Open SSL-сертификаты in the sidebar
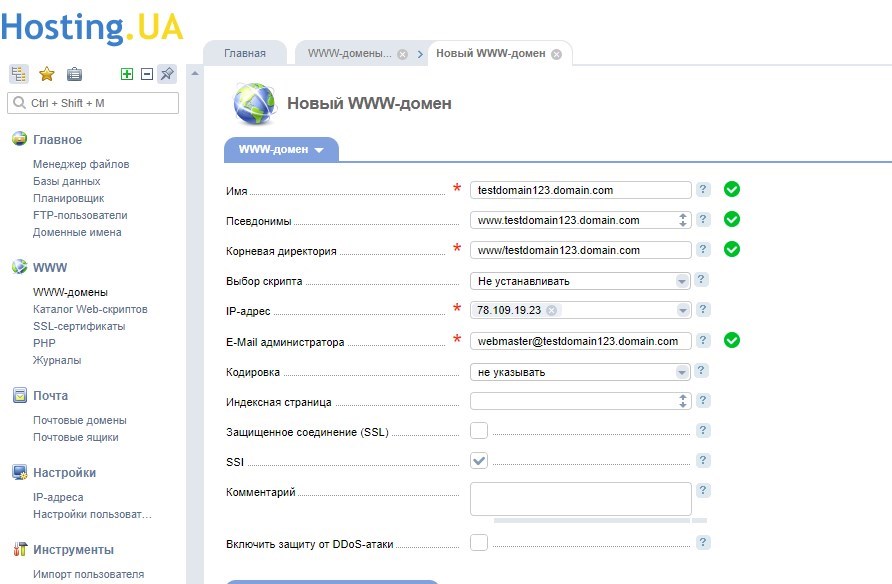This screenshot has width=892, height=584. click(x=79, y=326)
